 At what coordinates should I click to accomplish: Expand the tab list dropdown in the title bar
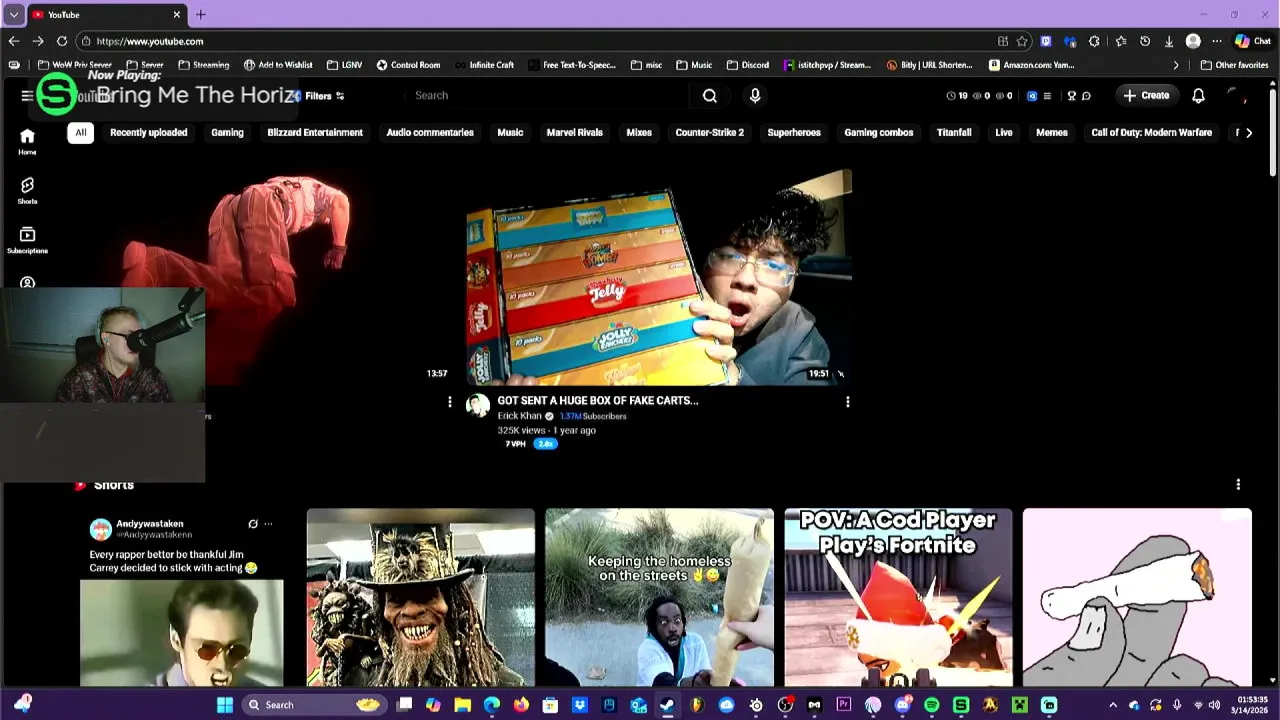pos(13,14)
